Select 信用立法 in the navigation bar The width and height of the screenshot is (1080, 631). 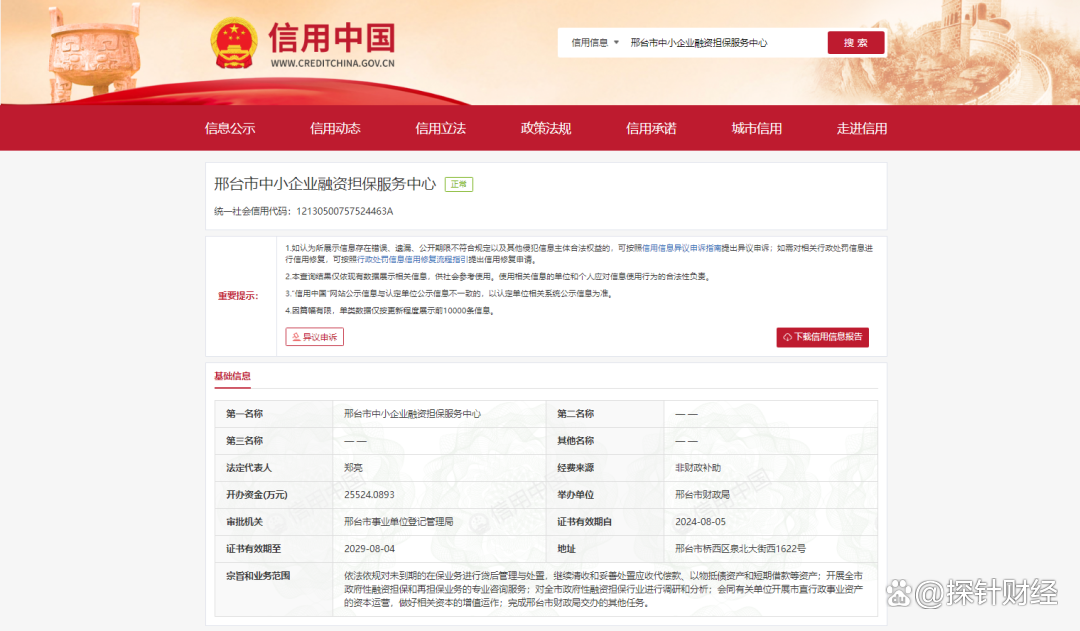[x=440, y=128]
